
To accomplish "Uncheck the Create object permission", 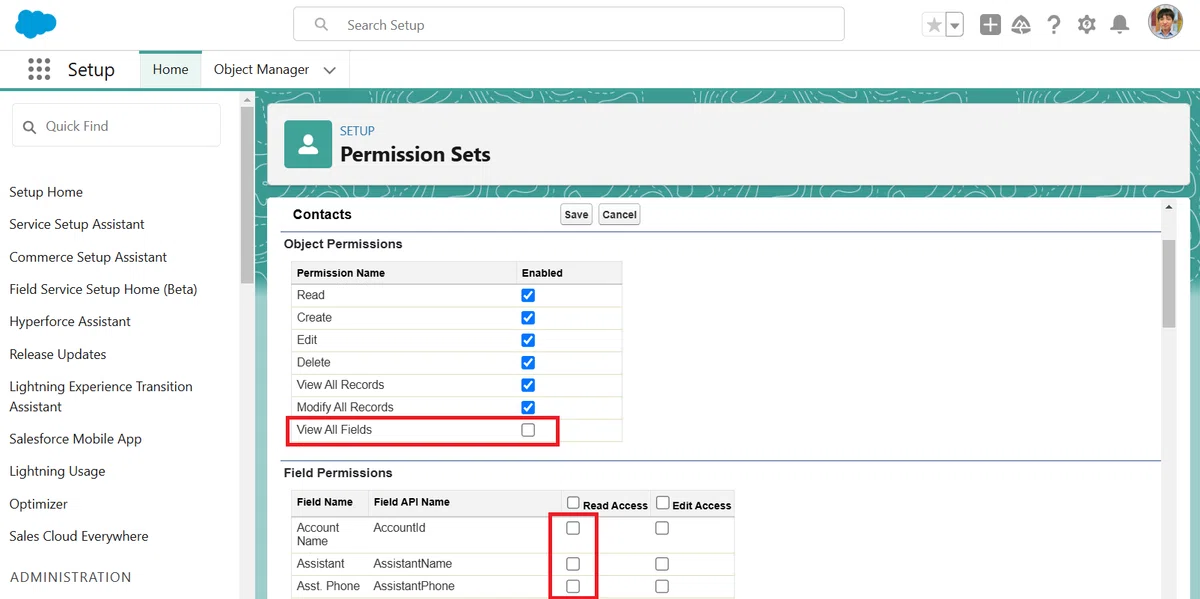I will (528, 318).
